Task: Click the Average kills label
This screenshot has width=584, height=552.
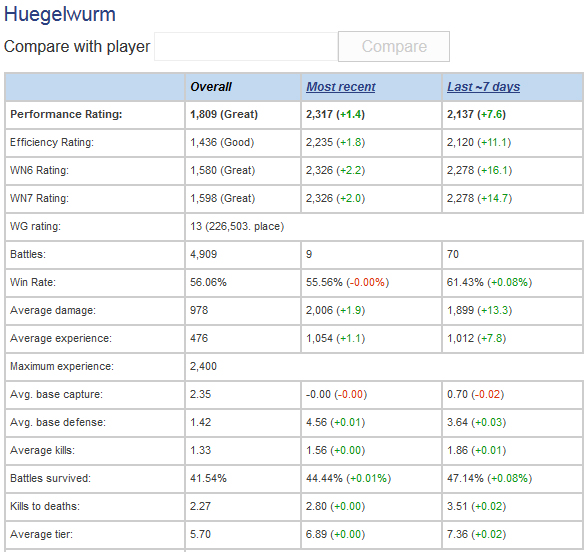Action: tap(42, 450)
